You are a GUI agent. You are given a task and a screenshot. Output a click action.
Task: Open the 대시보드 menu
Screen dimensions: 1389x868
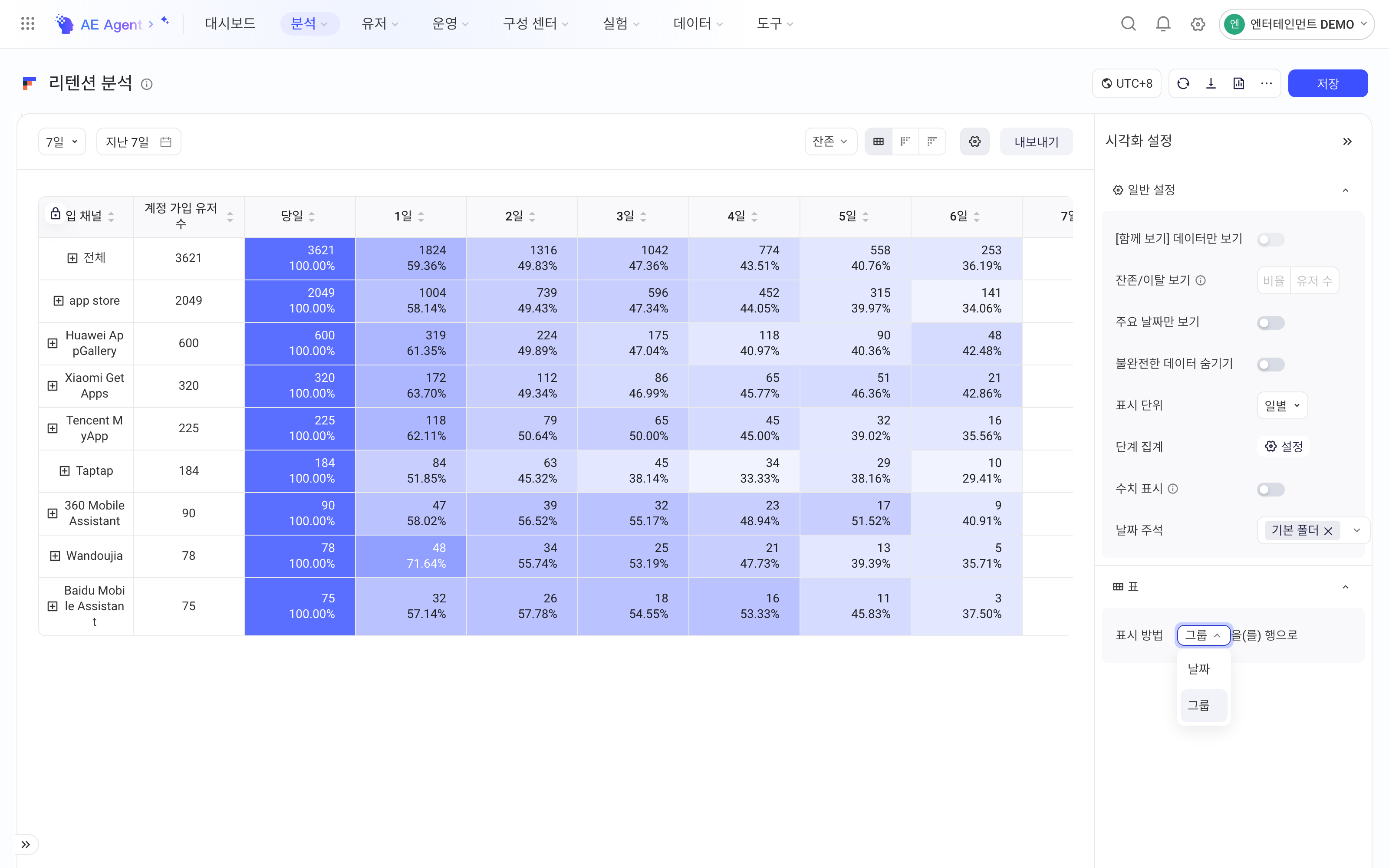click(230, 23)
